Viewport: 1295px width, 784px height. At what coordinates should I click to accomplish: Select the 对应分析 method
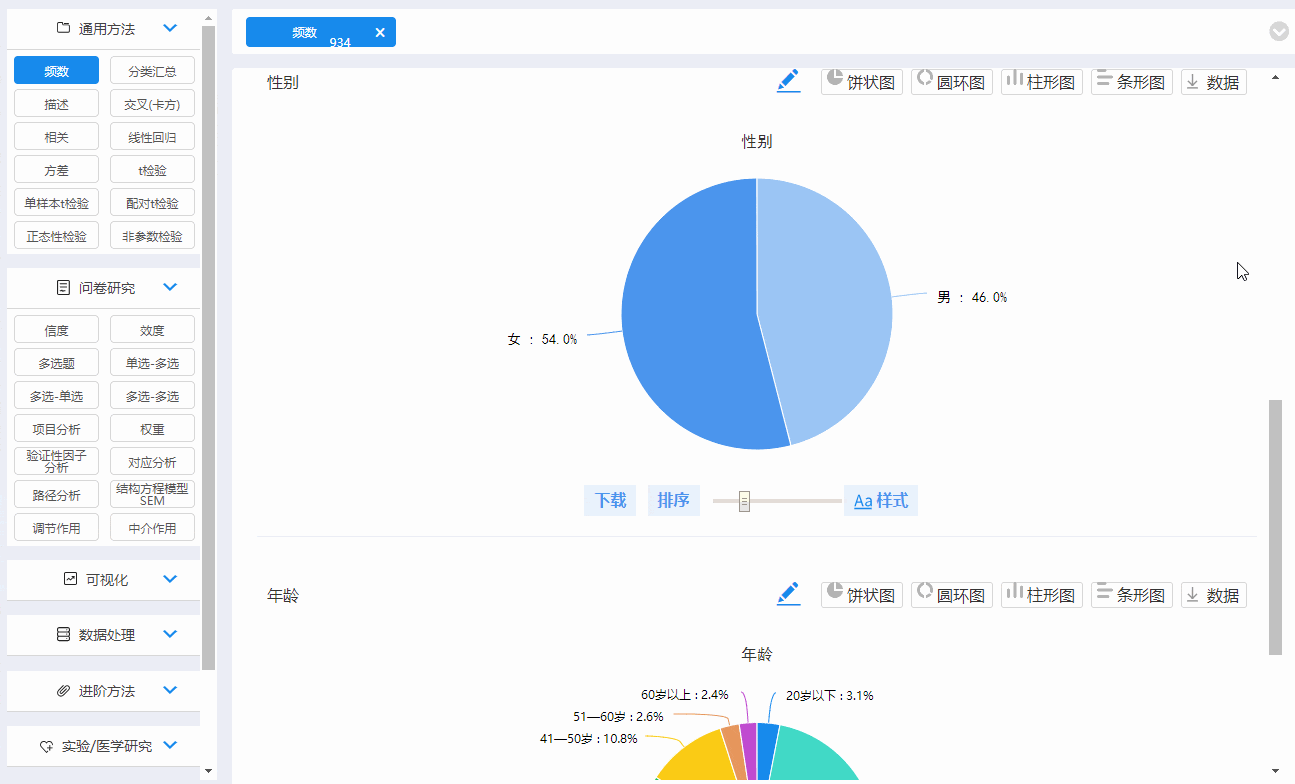click(x=152, y=462)
